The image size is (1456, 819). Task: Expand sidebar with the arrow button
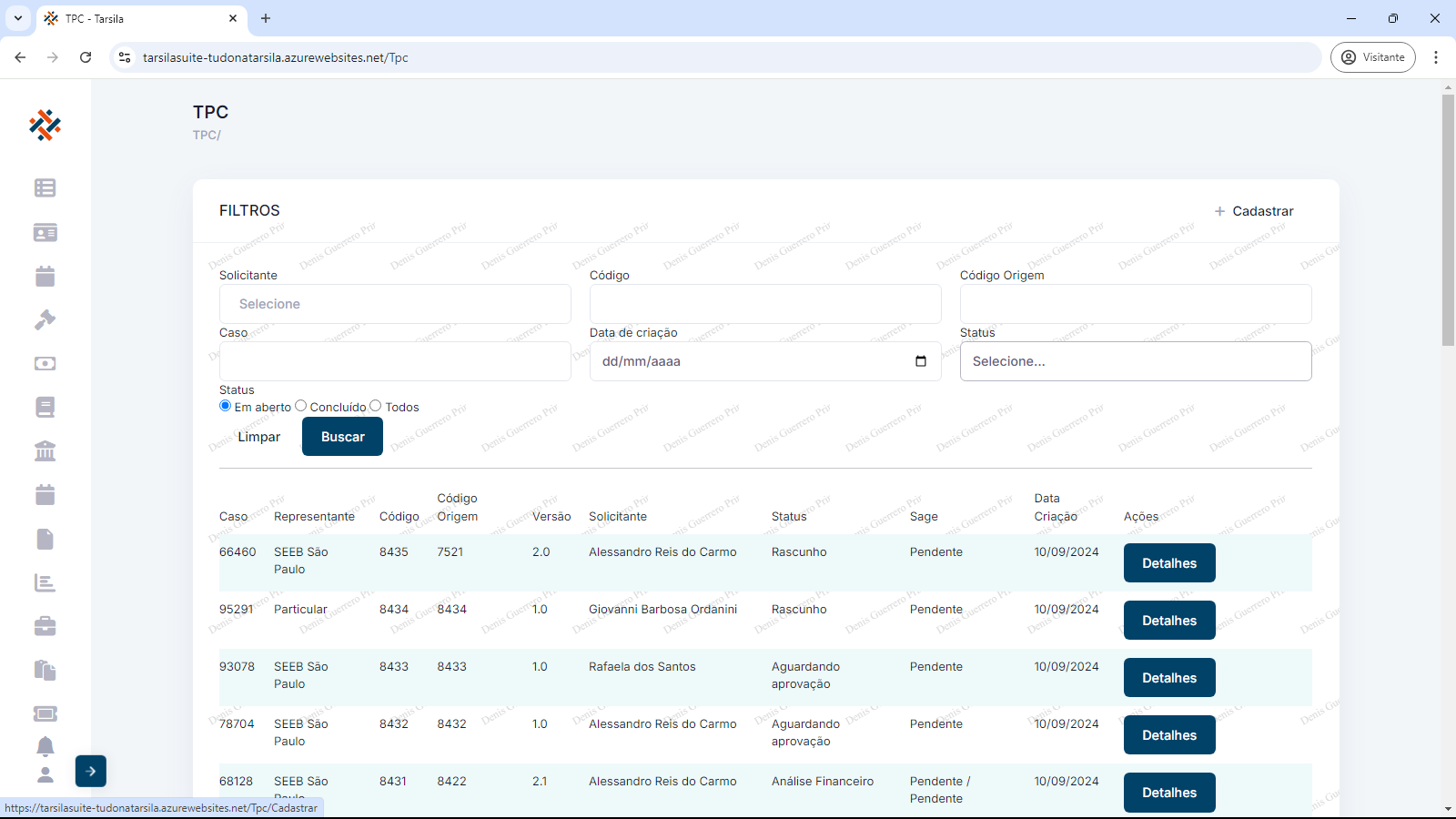click(91, 771)
